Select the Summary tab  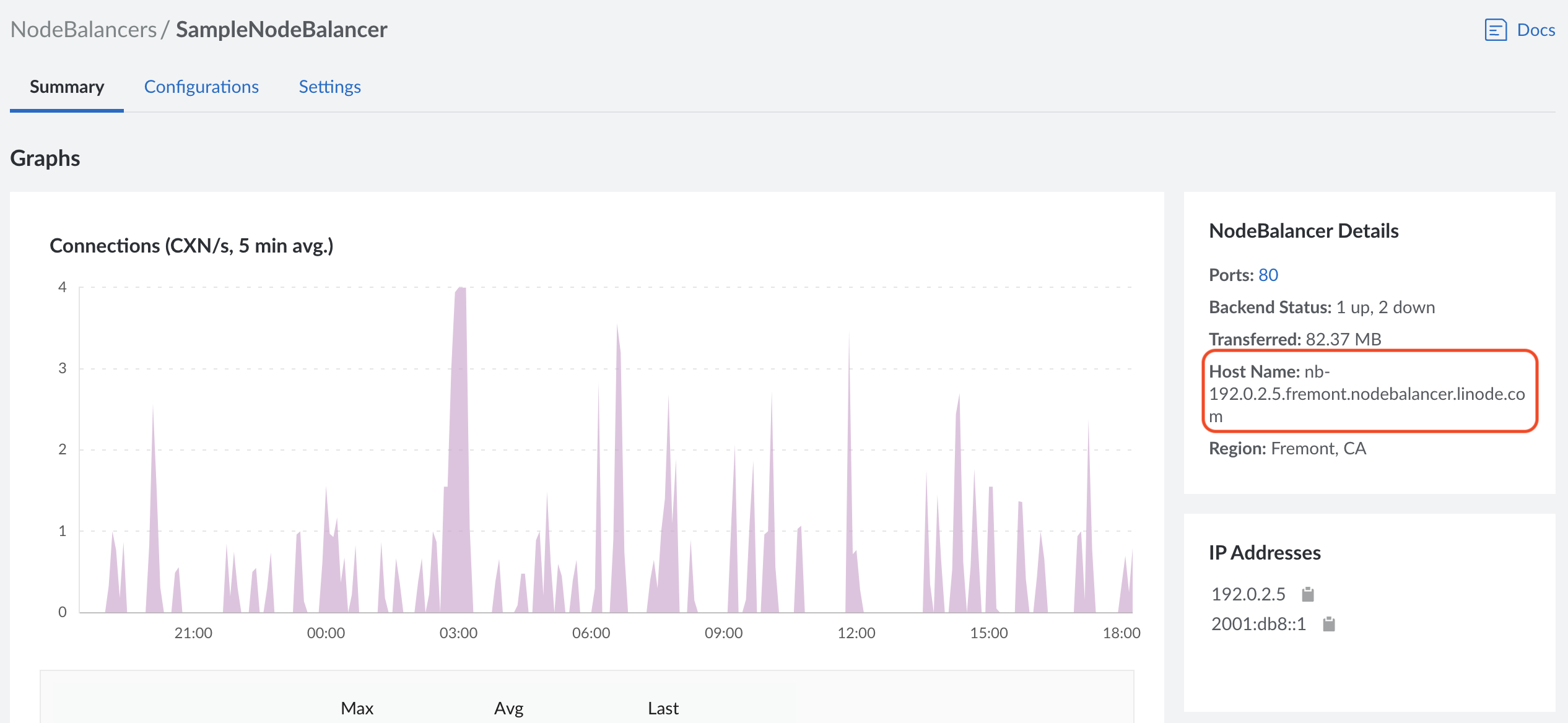(67, 87)
